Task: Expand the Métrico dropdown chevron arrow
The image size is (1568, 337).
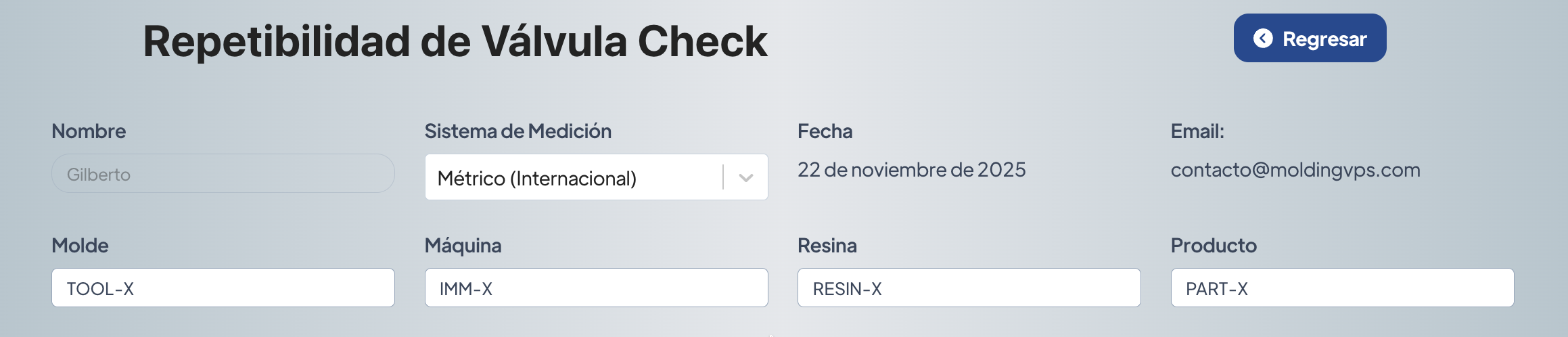Action: point(746,178)
